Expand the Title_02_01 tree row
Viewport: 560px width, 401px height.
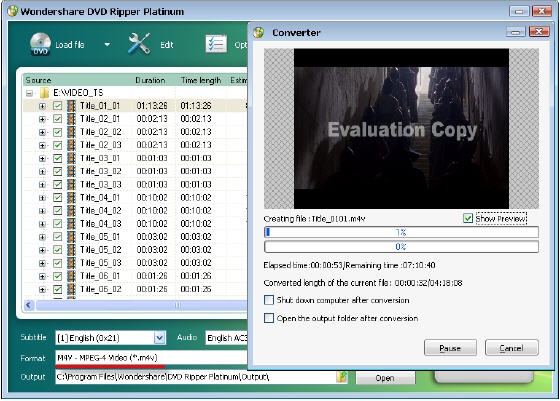point(42,119)
